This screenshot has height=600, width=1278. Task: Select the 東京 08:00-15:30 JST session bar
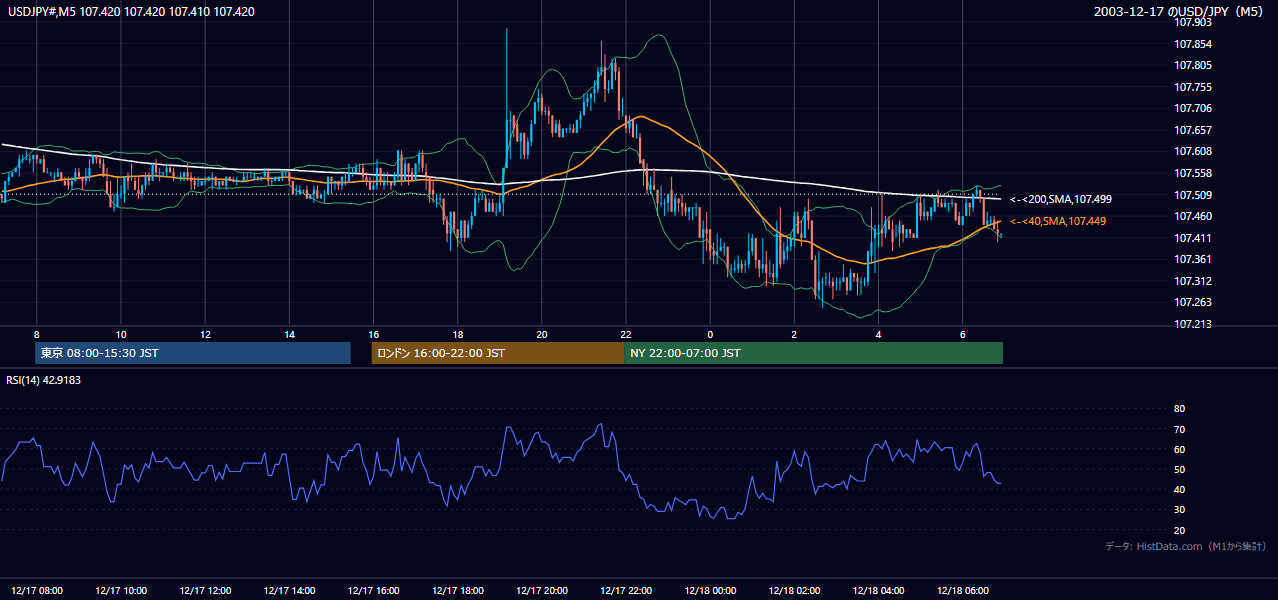193,353
